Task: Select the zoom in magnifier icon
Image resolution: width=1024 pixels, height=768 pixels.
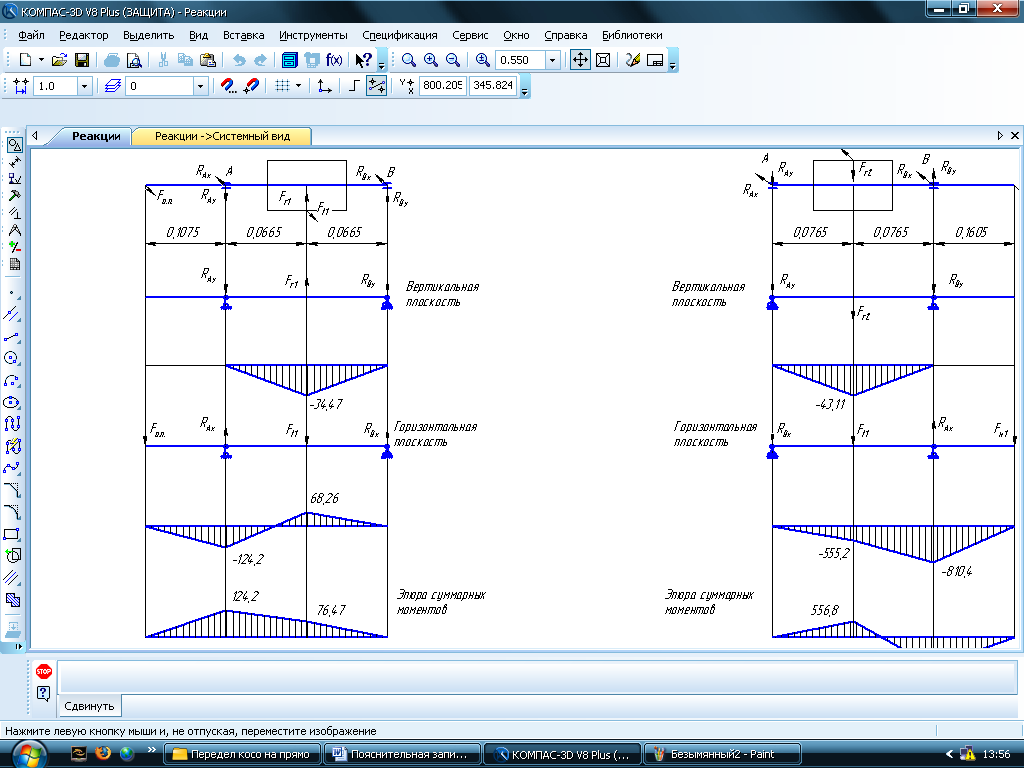Action: [x=431, y=60]
